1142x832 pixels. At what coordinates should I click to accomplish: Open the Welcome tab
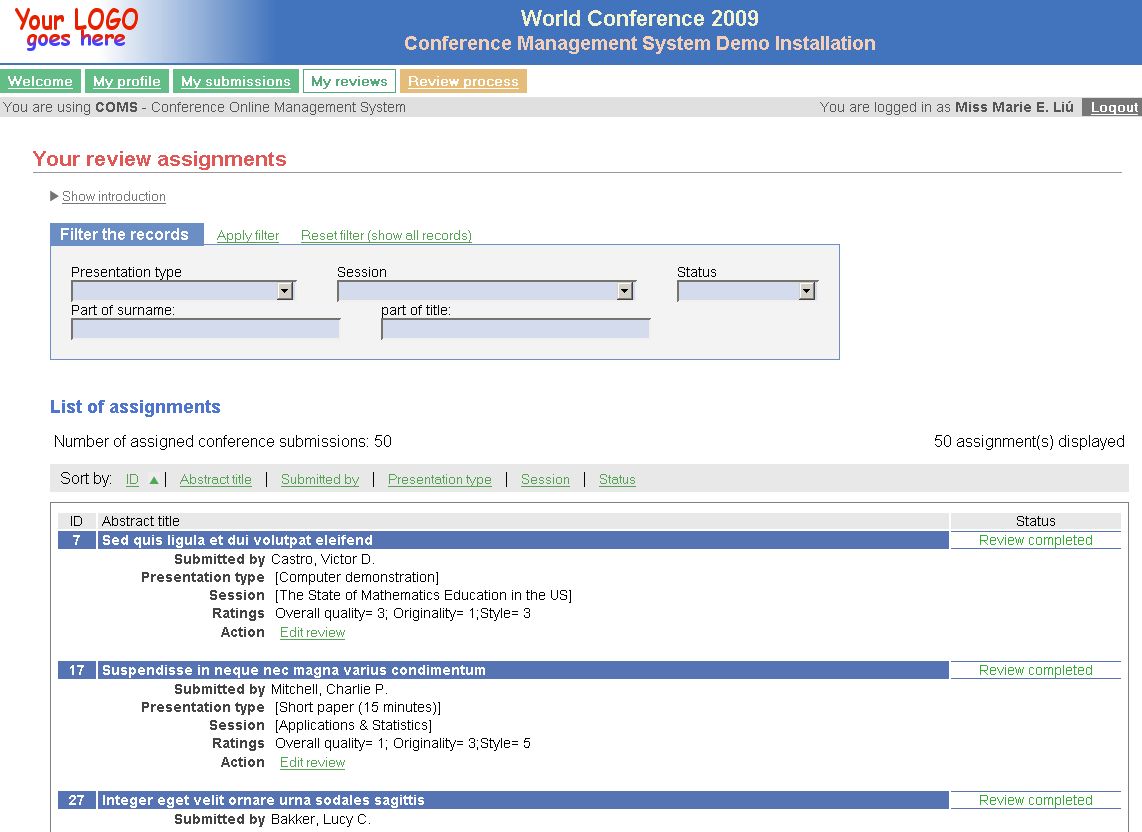pos(40,81)
